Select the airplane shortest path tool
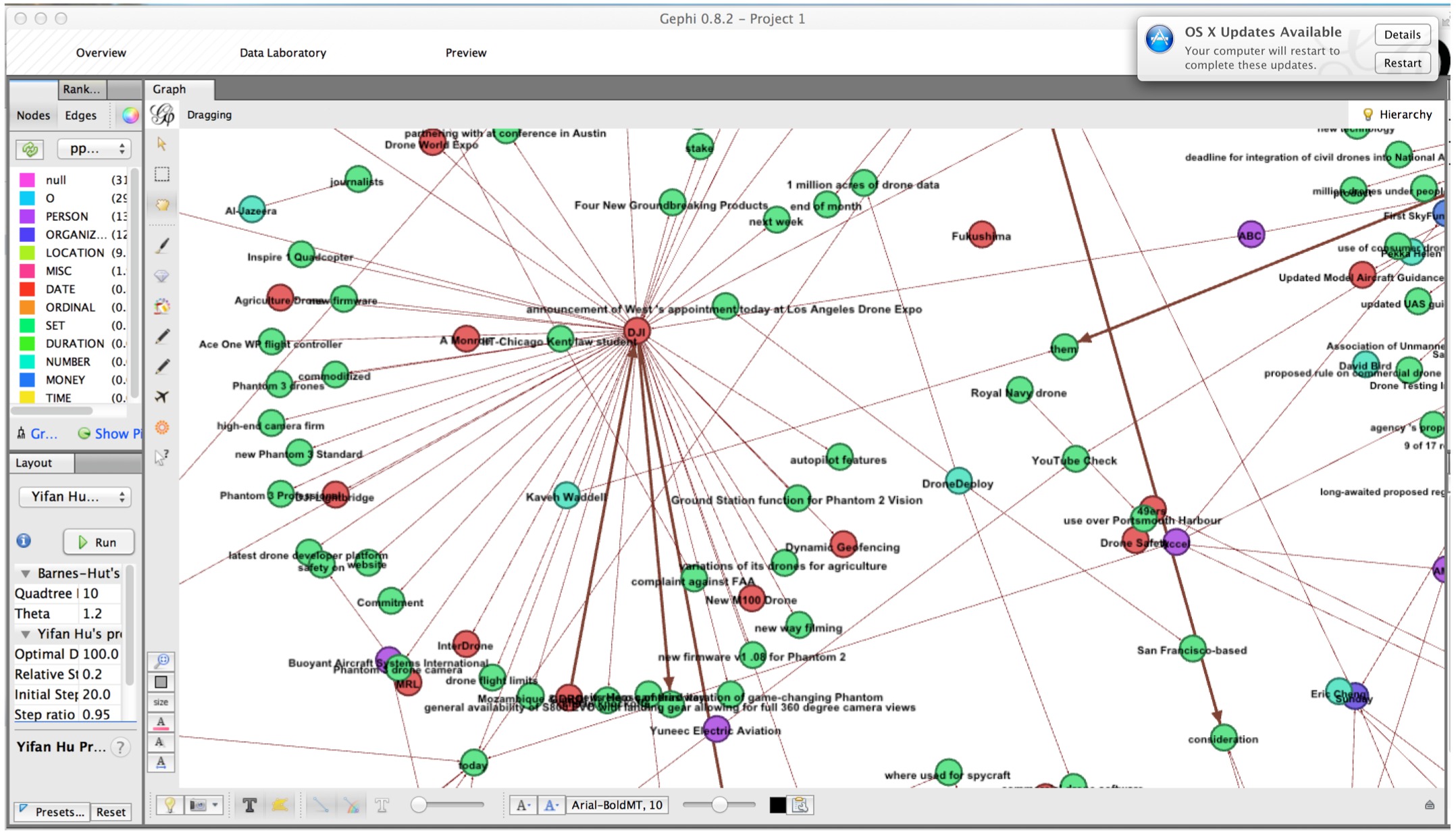 tap(162, 397)
